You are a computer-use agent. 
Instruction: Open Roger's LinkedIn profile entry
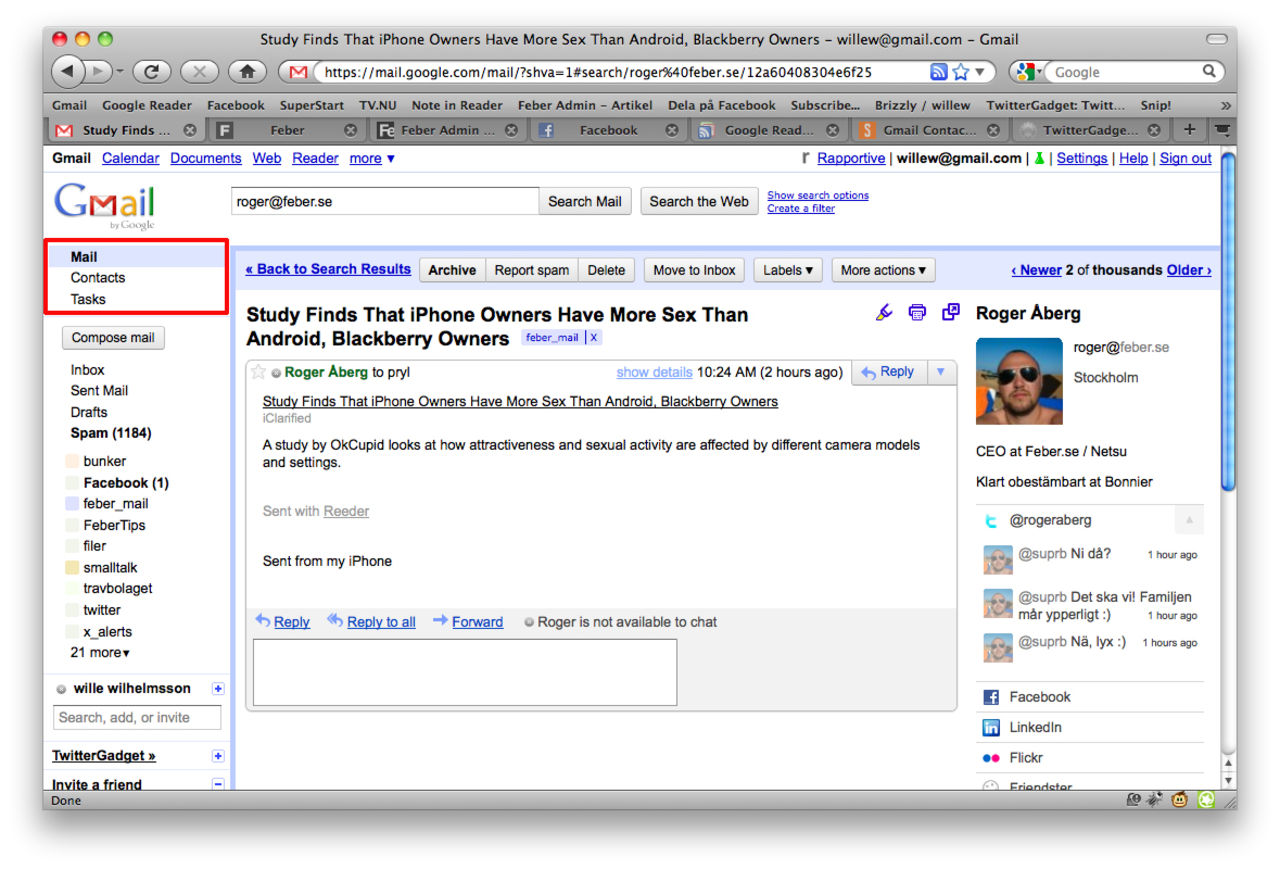point(1035,727)
